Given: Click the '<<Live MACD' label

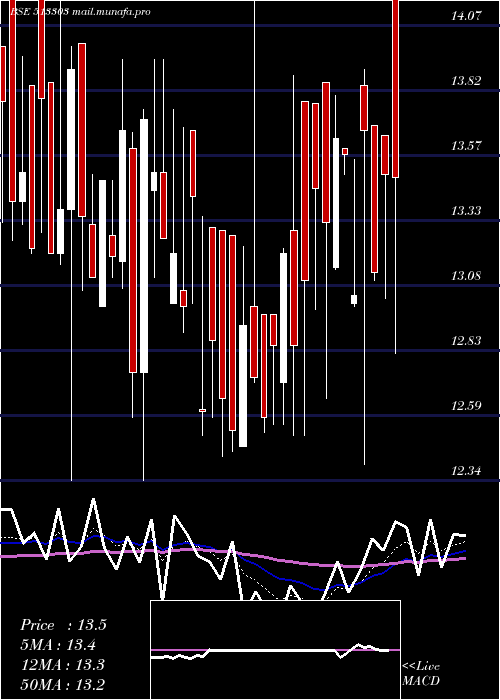Looking at the screenshot, I should pyautogui.click(x=421, y=674).
